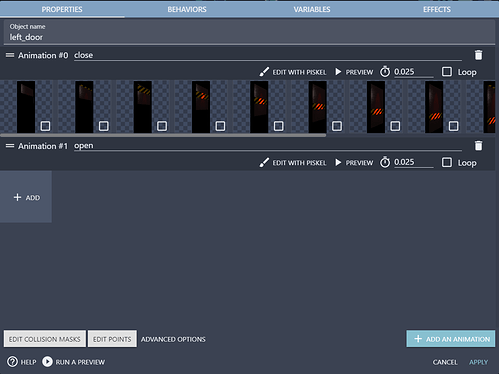Click the drag handle of Animation #1
Image resolution: width=499 pixels, height=374 pixels.
[x=10, y=146]
